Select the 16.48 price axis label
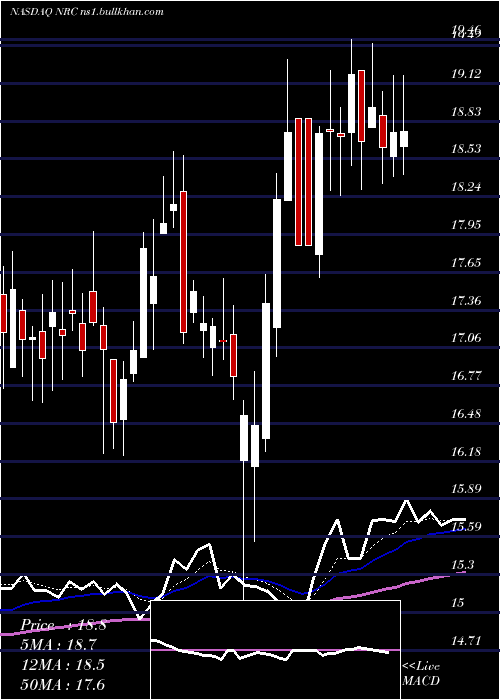This screenshot has width=500, height=700. (466, 414)
